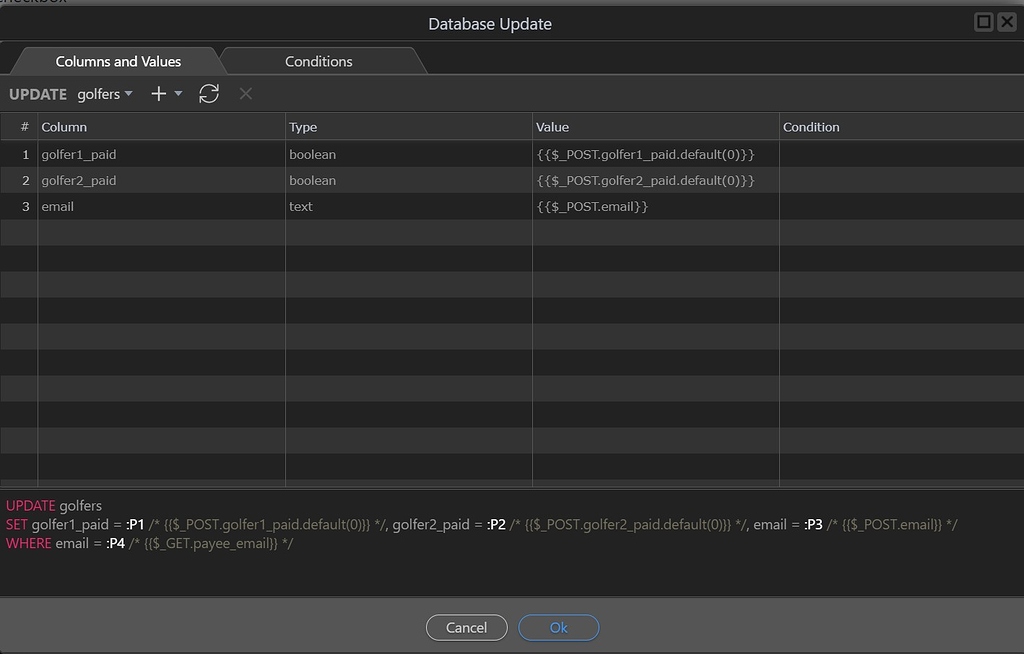The width and height of the screenshot is (1024, 654).
Task: Select row number 1
Action: [19, 154]
